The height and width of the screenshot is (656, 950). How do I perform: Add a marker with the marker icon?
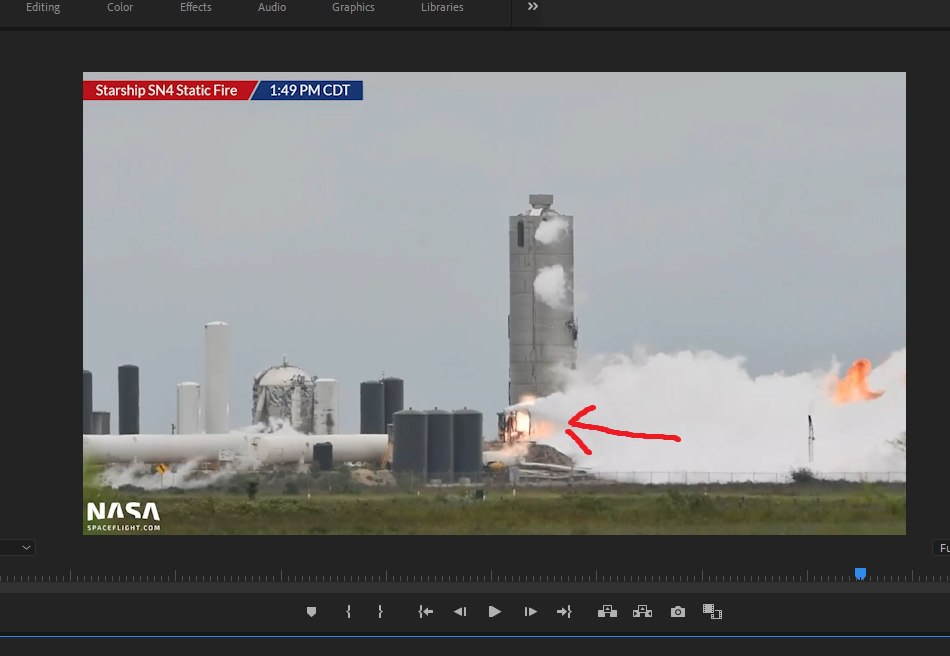click(x=311, y=612)
